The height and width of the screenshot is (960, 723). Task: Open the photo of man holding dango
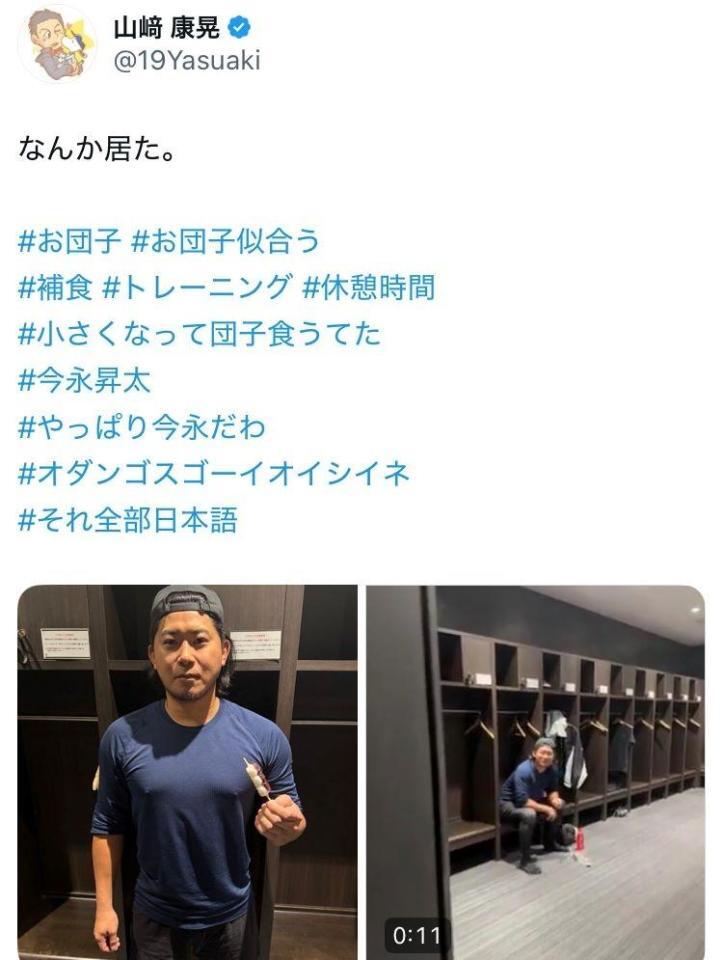(187, 773)
